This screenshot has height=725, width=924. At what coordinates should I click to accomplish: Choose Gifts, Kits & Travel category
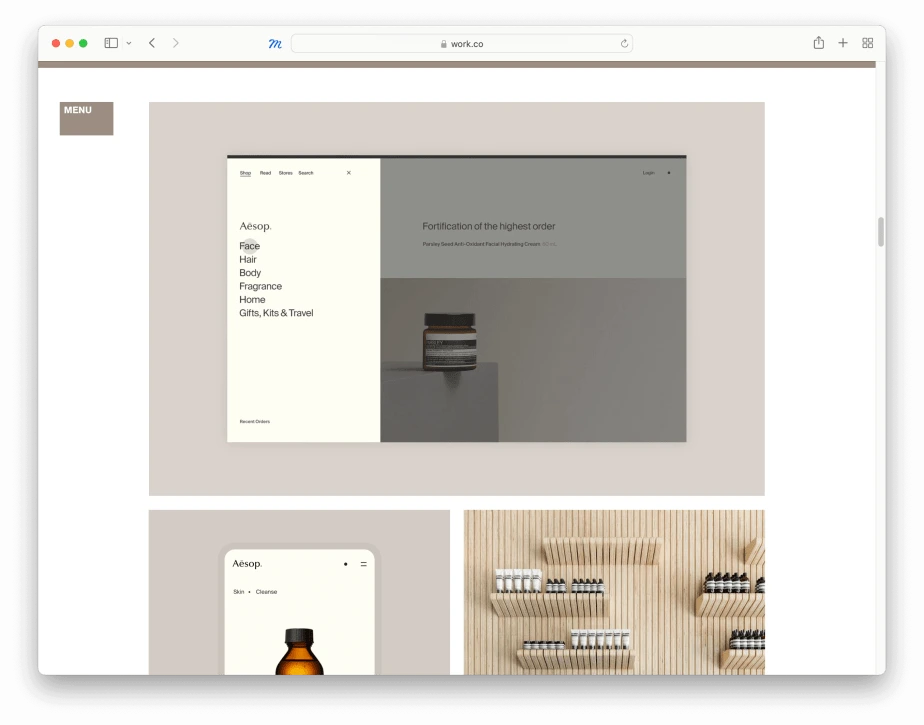[x=276, y=313]
